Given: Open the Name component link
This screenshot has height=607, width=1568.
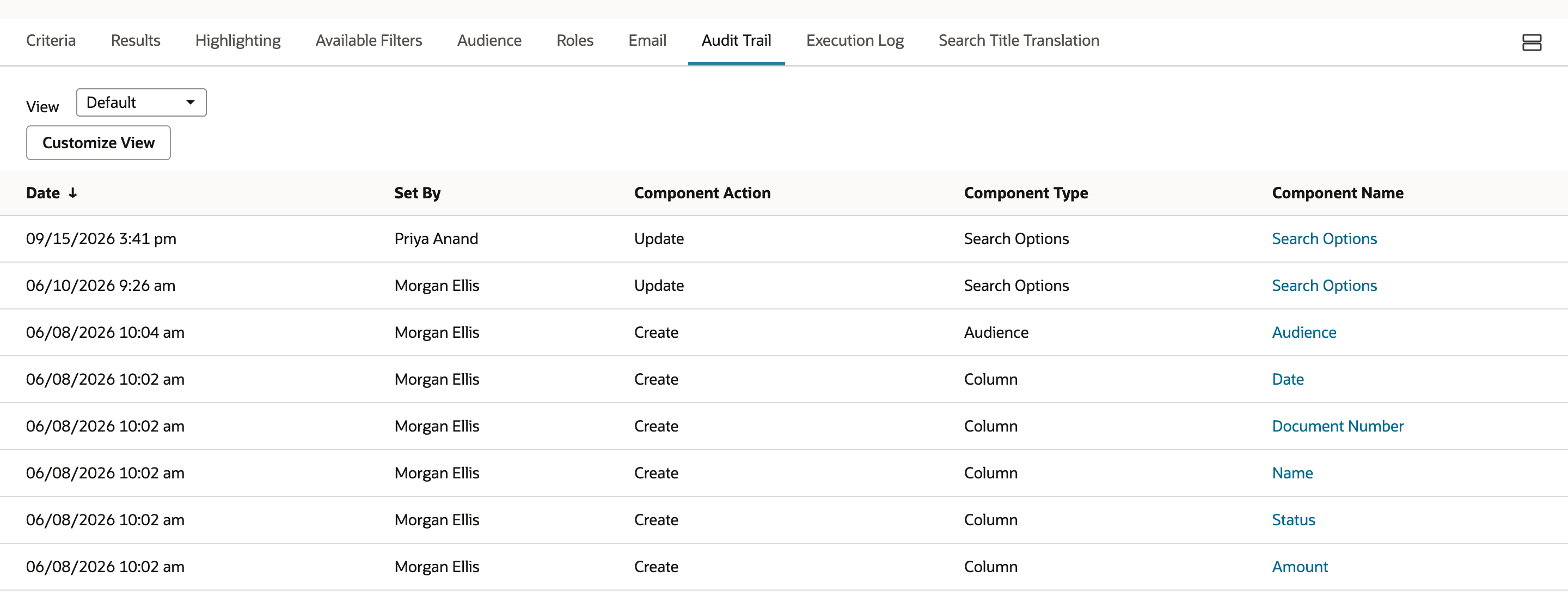Looking at the screenshot, I should coord(1293,474).
